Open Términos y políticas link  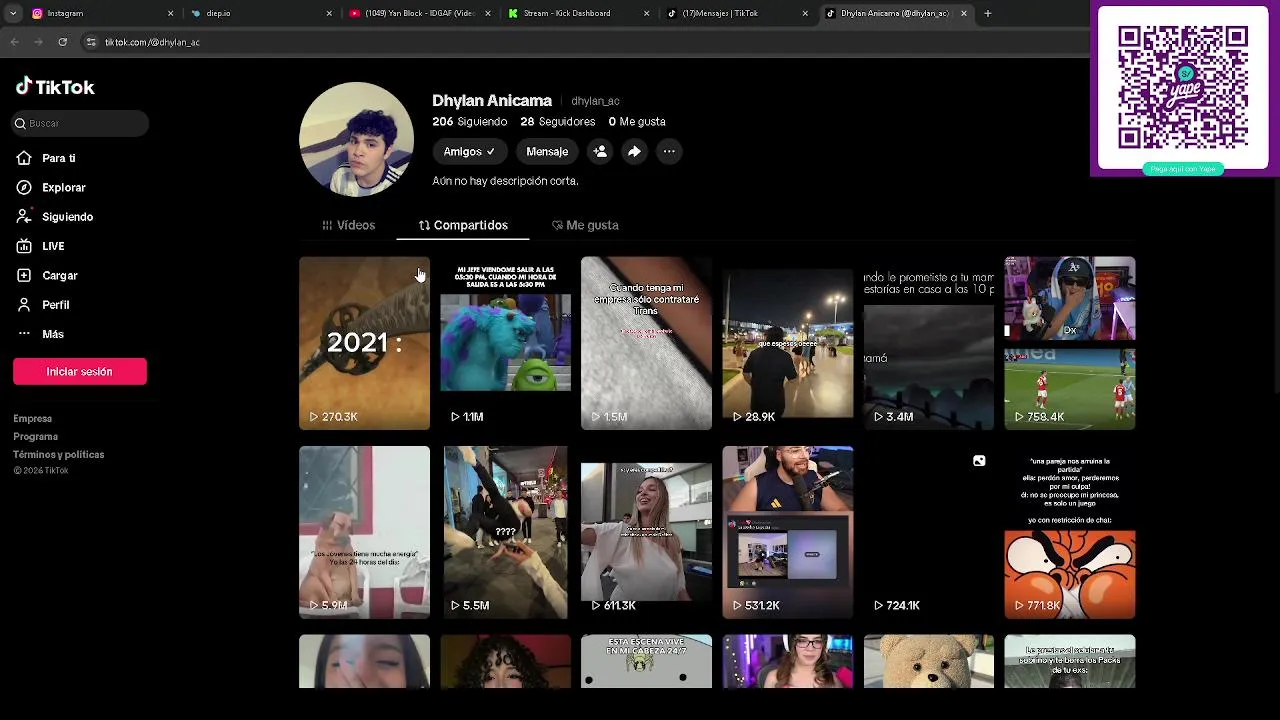59,455
